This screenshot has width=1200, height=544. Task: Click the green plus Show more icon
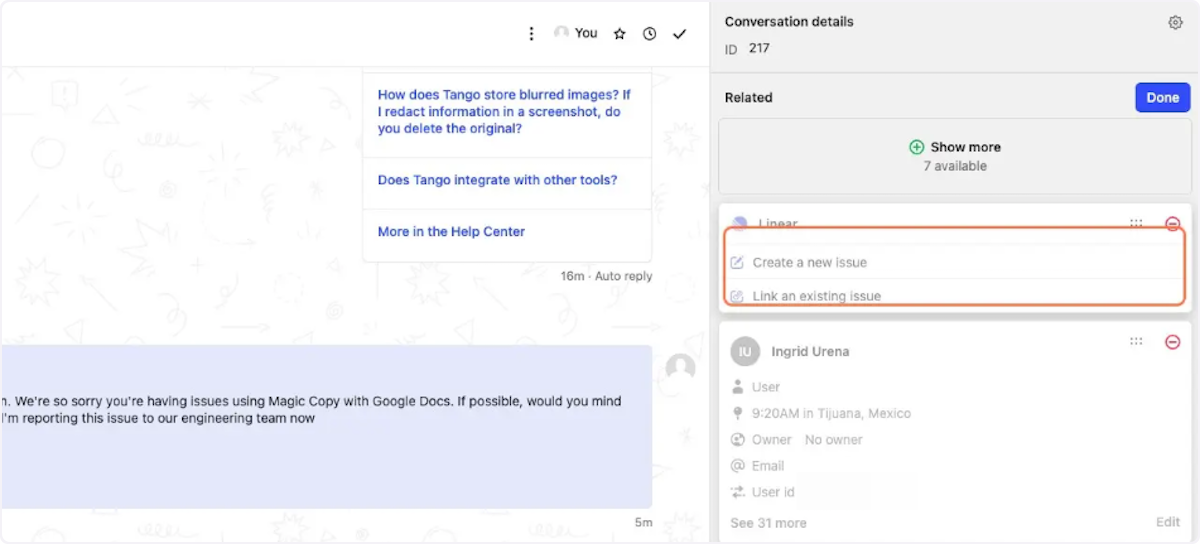tap(917, 147)
